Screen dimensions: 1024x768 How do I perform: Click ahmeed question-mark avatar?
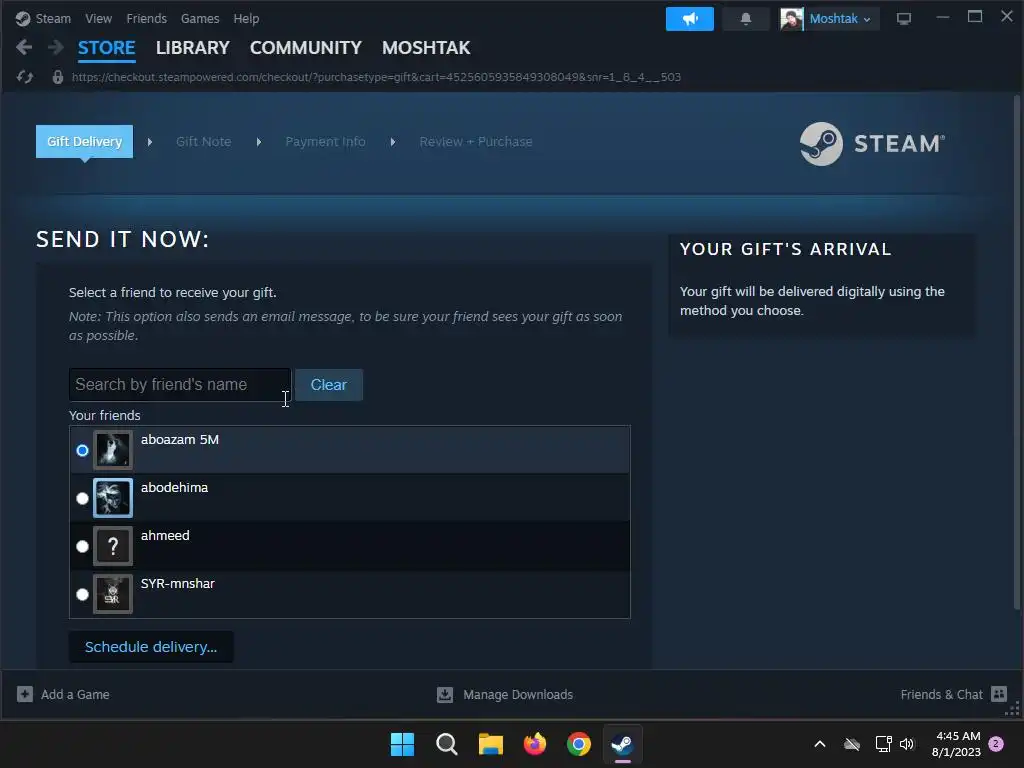pos(112,546)
